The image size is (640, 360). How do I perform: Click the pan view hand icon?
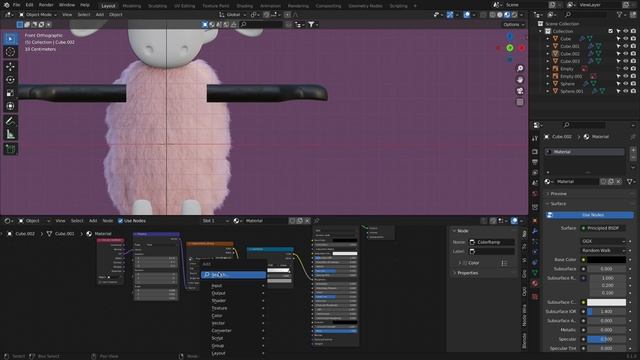520,80
